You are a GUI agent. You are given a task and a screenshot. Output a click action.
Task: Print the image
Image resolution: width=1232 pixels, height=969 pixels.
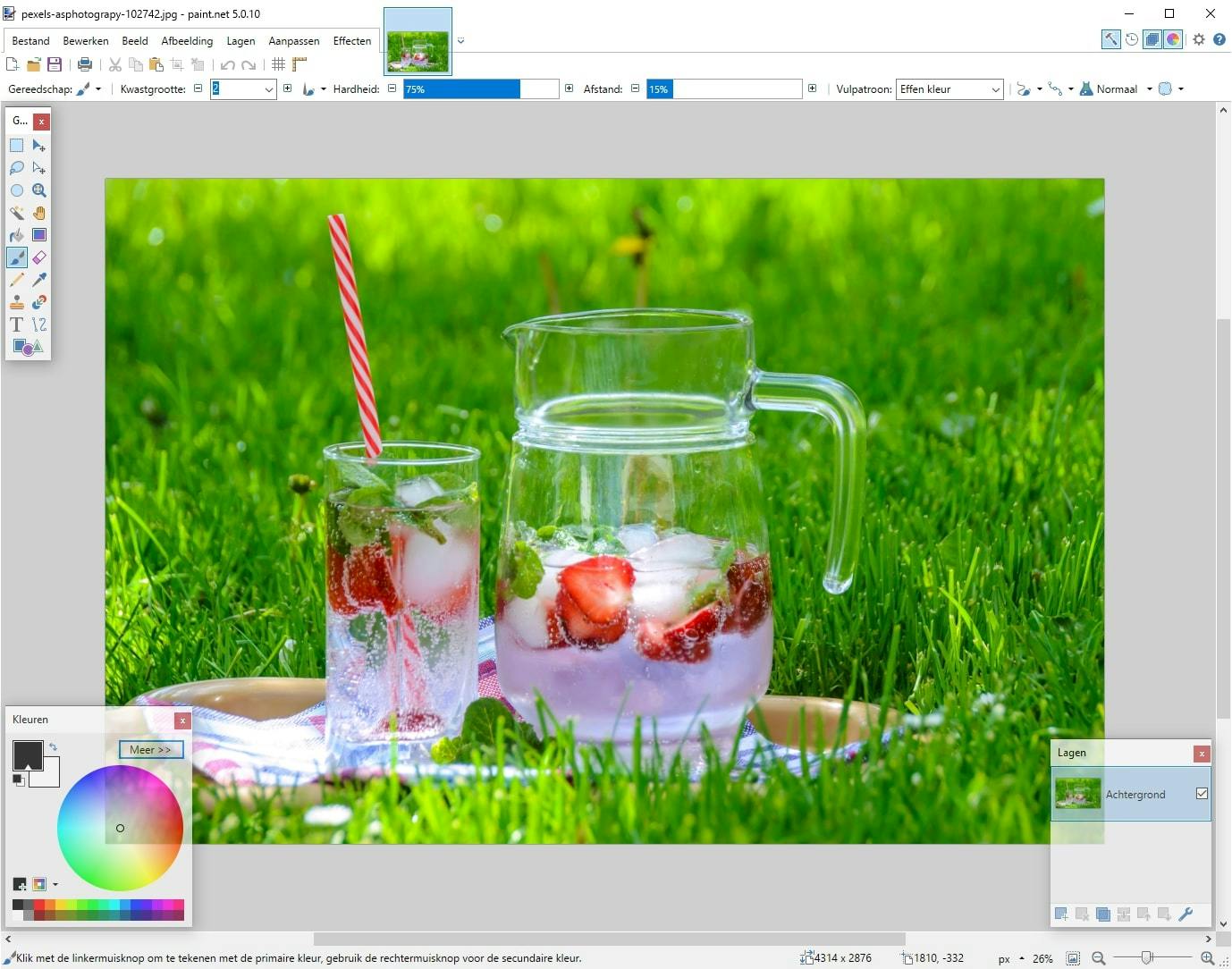(85, 64)
